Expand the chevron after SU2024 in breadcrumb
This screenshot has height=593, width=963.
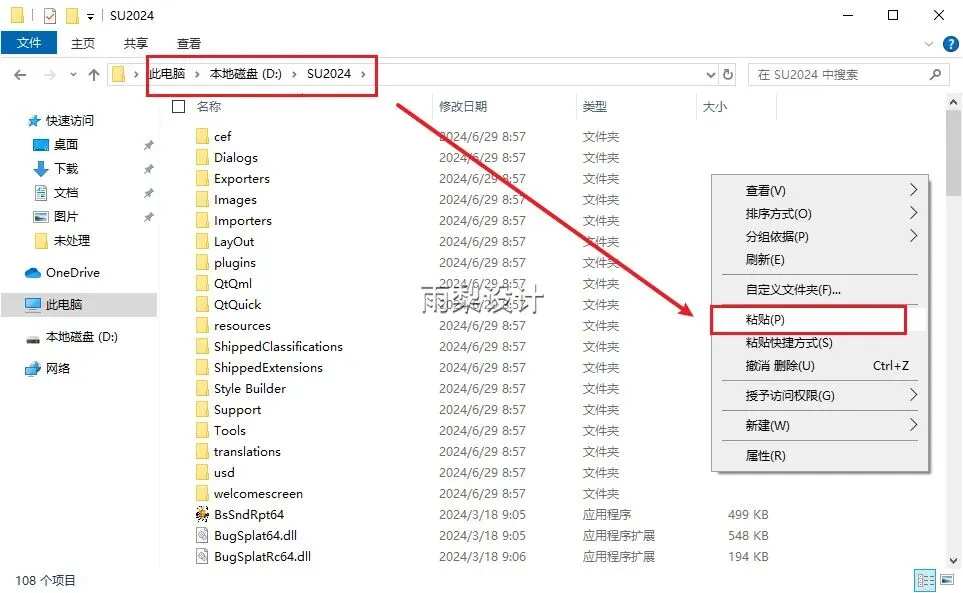363,74
